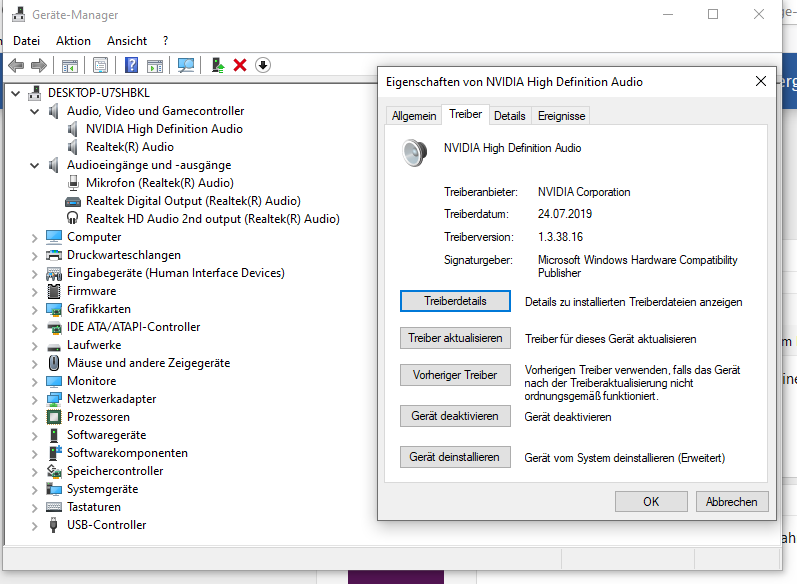Click the Gerät deinstallieren button
797x584 pixels.
[455, 457]
